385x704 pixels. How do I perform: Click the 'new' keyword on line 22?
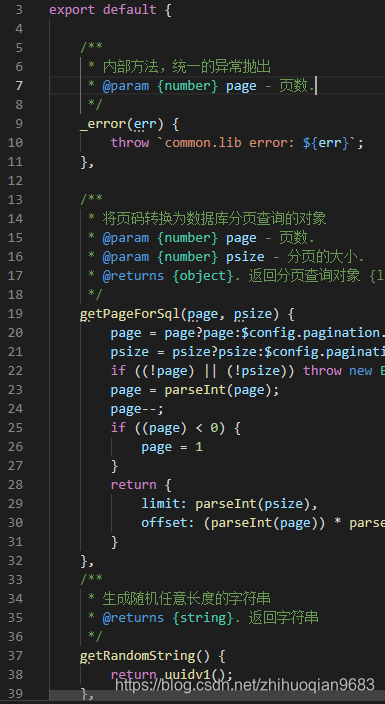pos(360,370)
